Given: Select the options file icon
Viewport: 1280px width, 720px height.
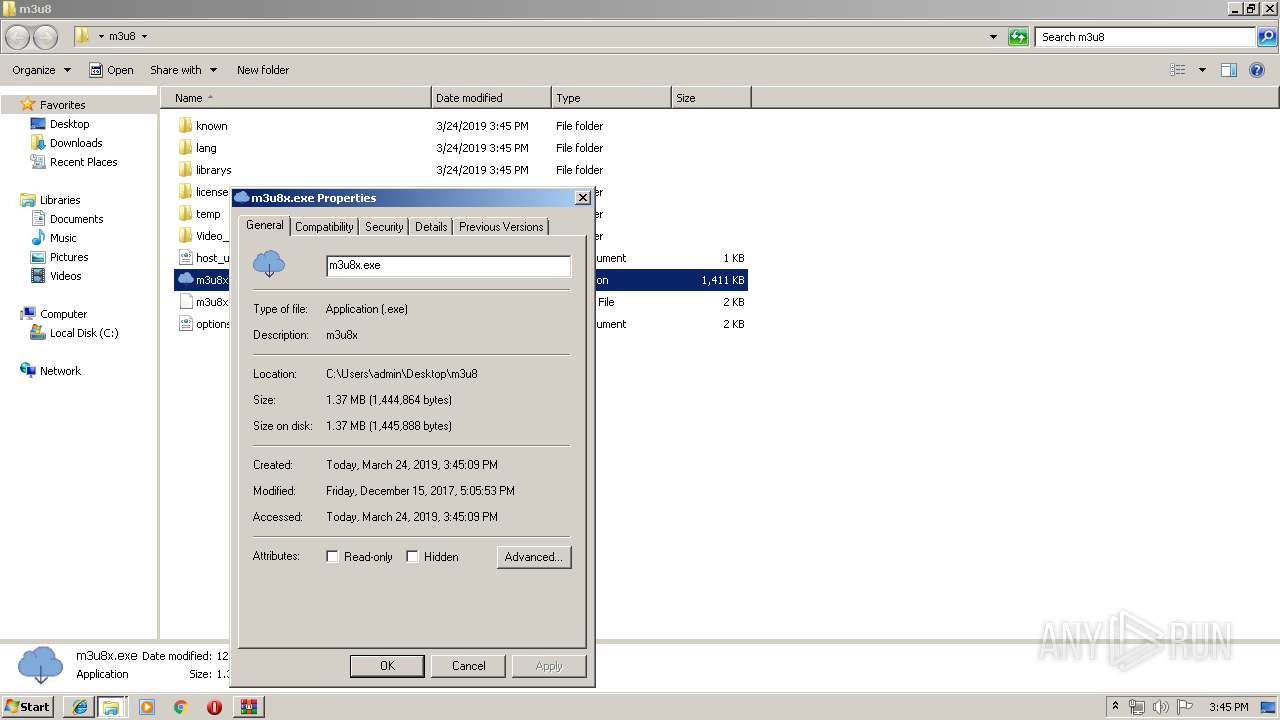Looking at the screenshot, I should 185,324.
